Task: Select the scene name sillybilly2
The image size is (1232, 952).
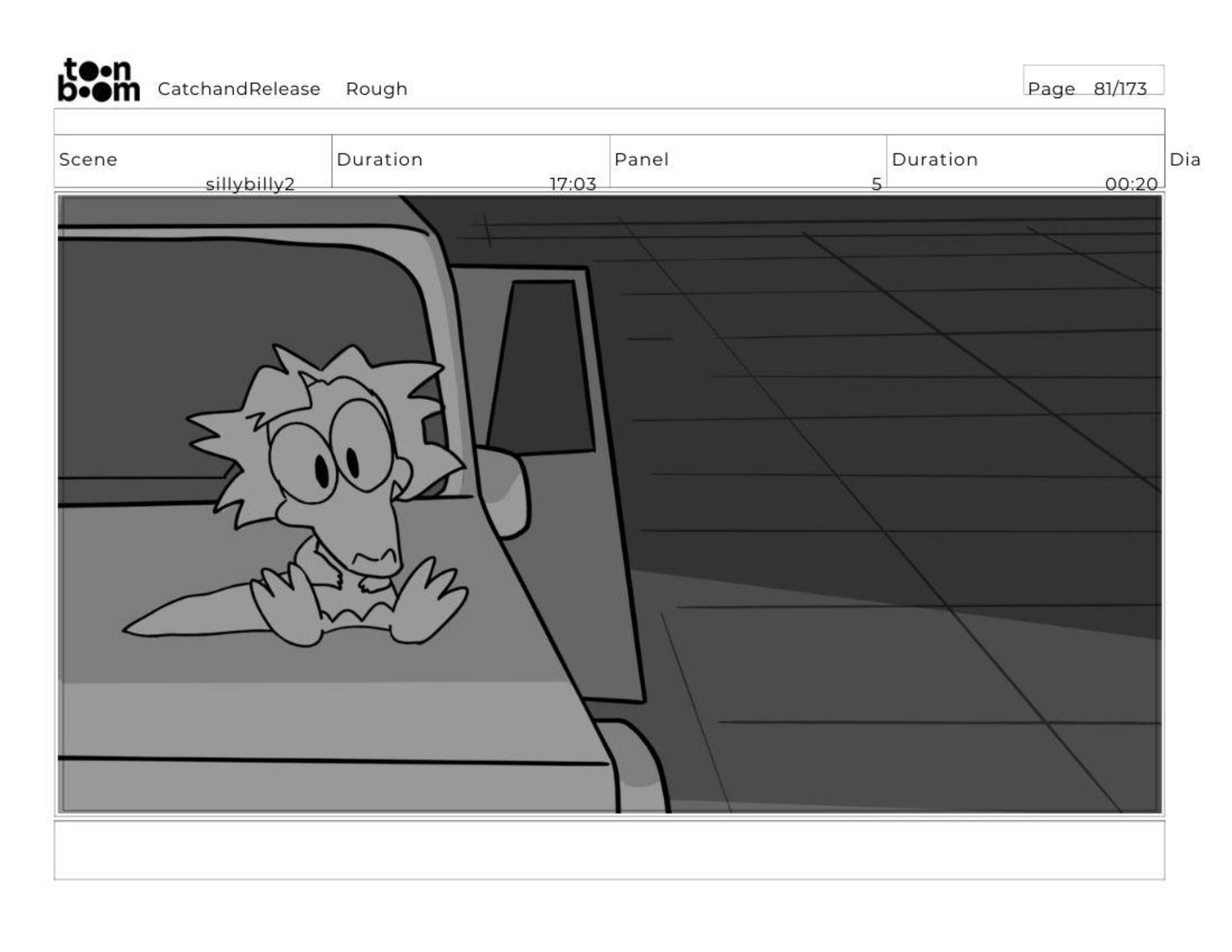Action: click(250, 184)
